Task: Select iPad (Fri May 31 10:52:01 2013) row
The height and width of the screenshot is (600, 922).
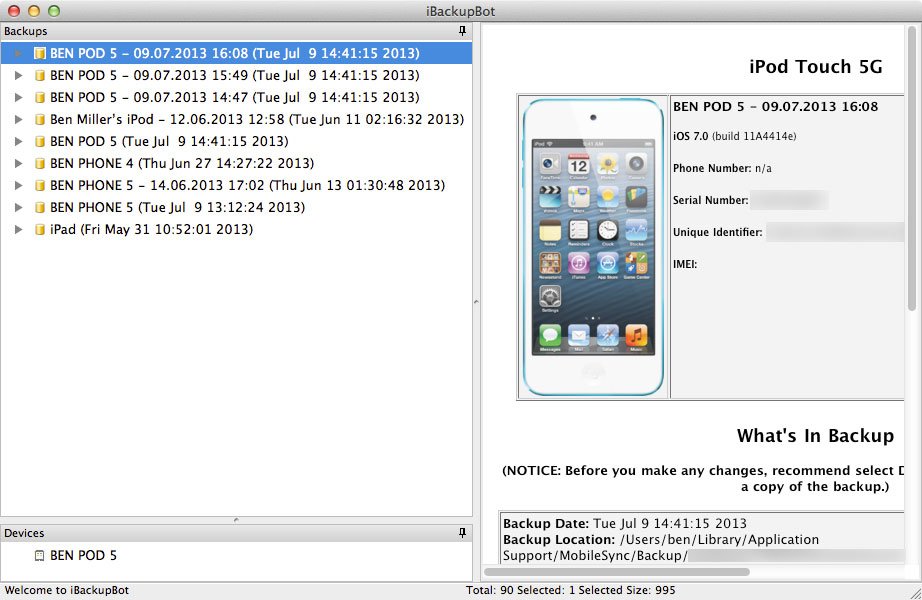Action: tap(236, 229)
